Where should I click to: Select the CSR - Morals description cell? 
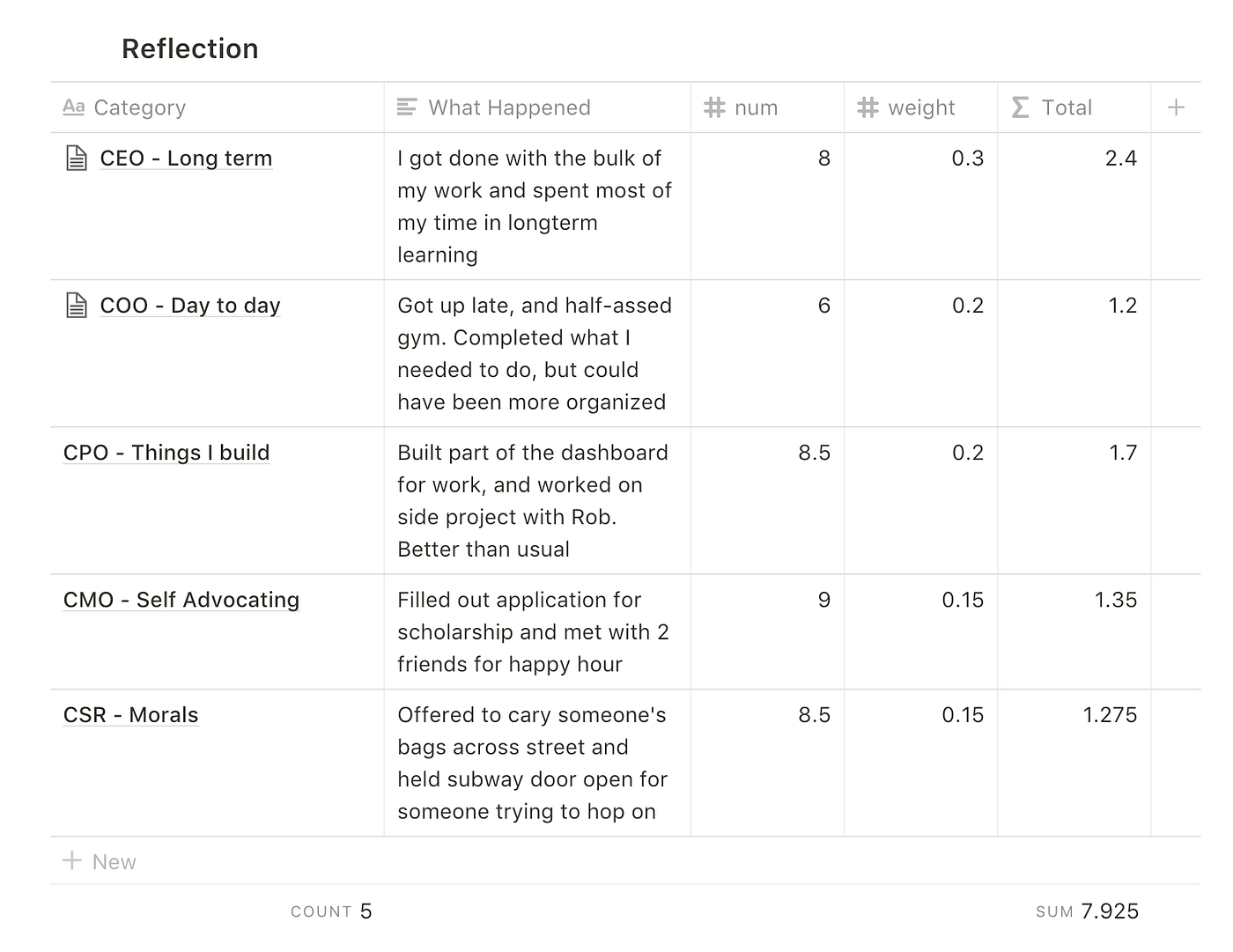coord(535,763)
